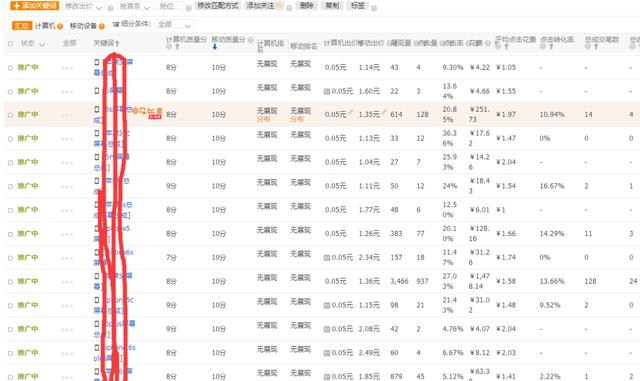The width and height of the screenshot is (640, 381).
Task: Click edit pencil next to 1.35元 mobile bid
Action: (x=384, y=112)
